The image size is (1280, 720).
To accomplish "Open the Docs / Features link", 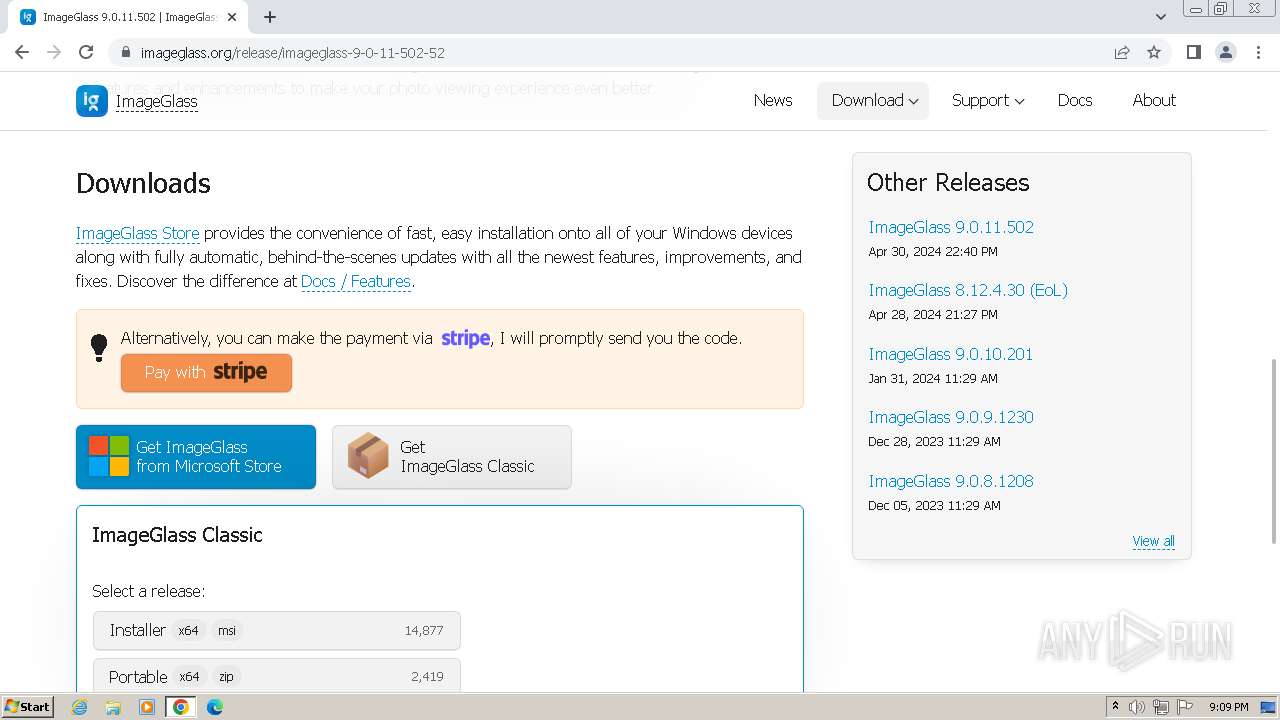I will [356, 281].
